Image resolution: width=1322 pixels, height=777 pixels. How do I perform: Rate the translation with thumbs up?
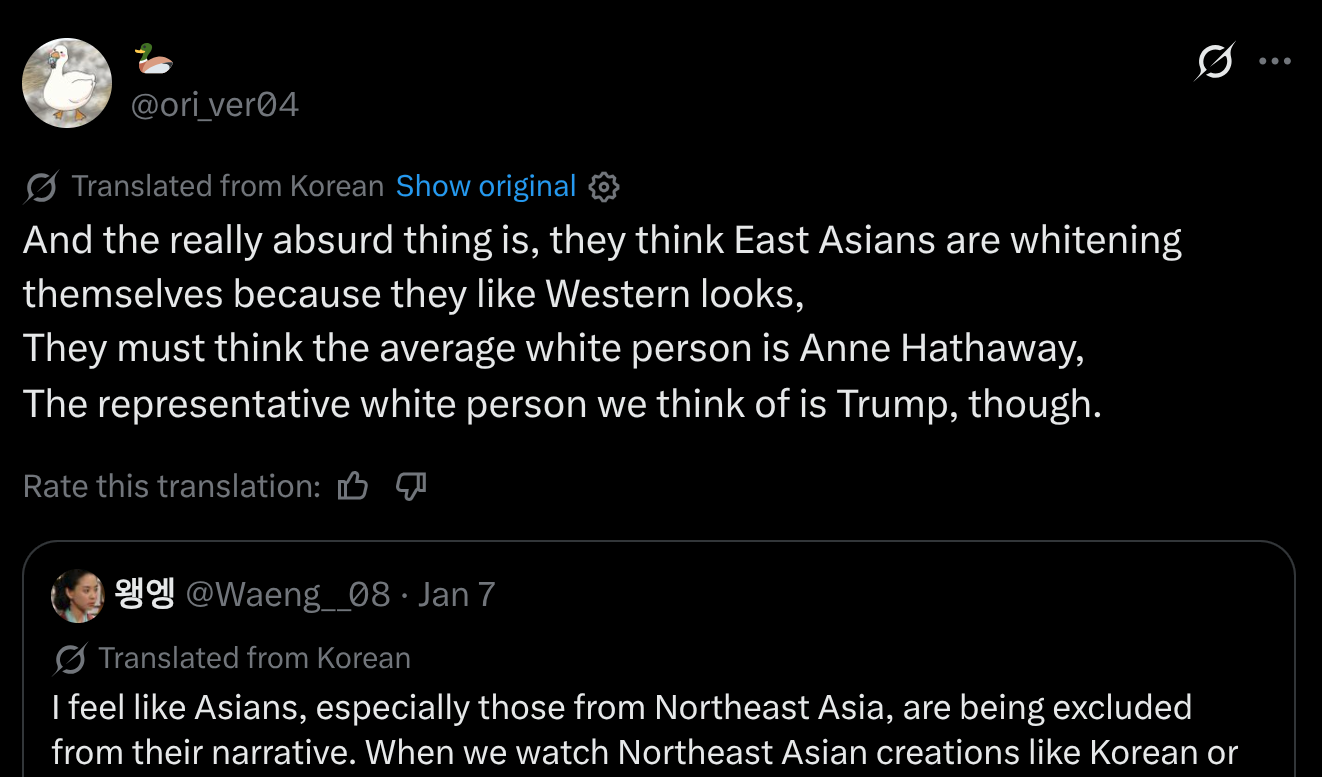[x=353, y=487]
